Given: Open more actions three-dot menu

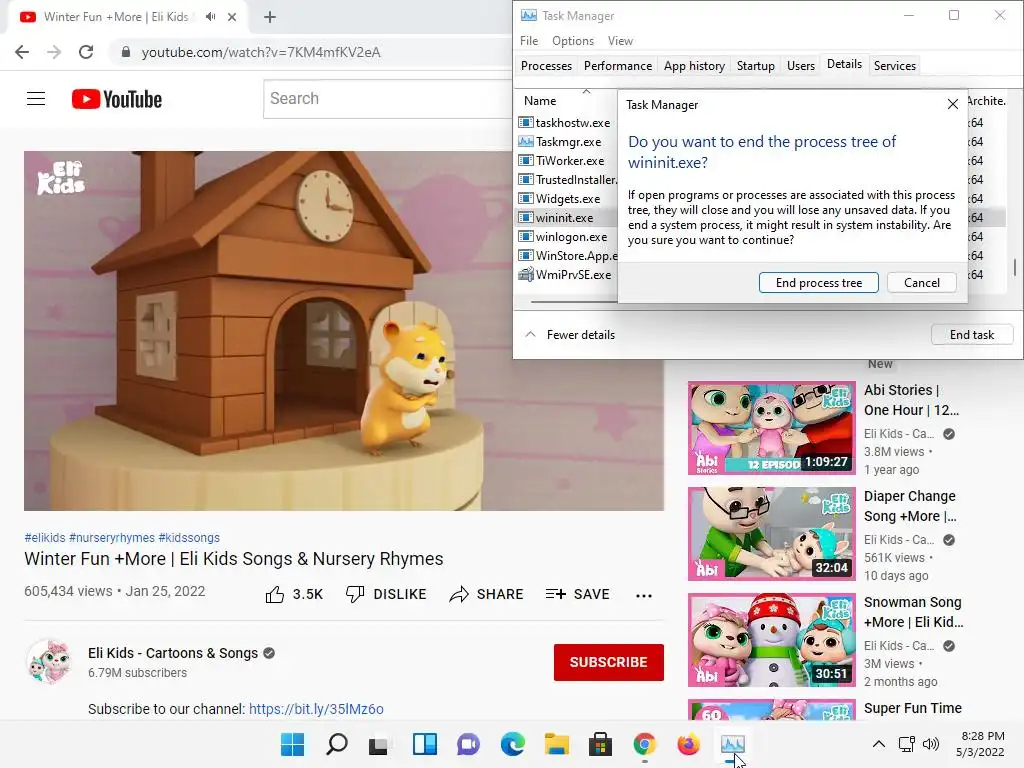Looking at the screenshot, I should coord(644,595).
